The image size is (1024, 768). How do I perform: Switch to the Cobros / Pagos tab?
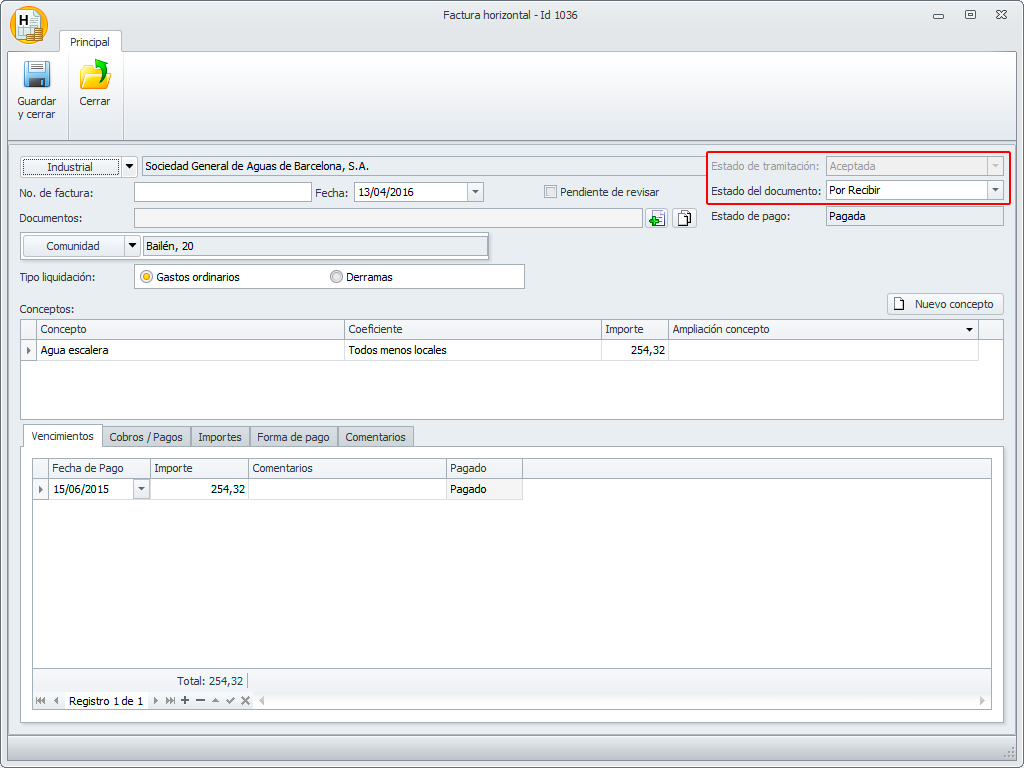coord(146,437)
